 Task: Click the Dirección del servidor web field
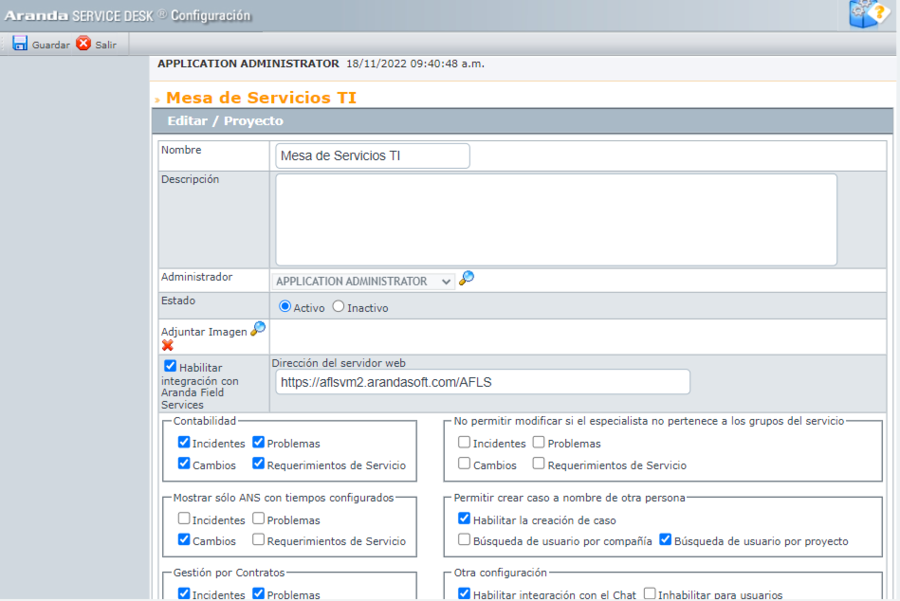click(x=483, y=382)
